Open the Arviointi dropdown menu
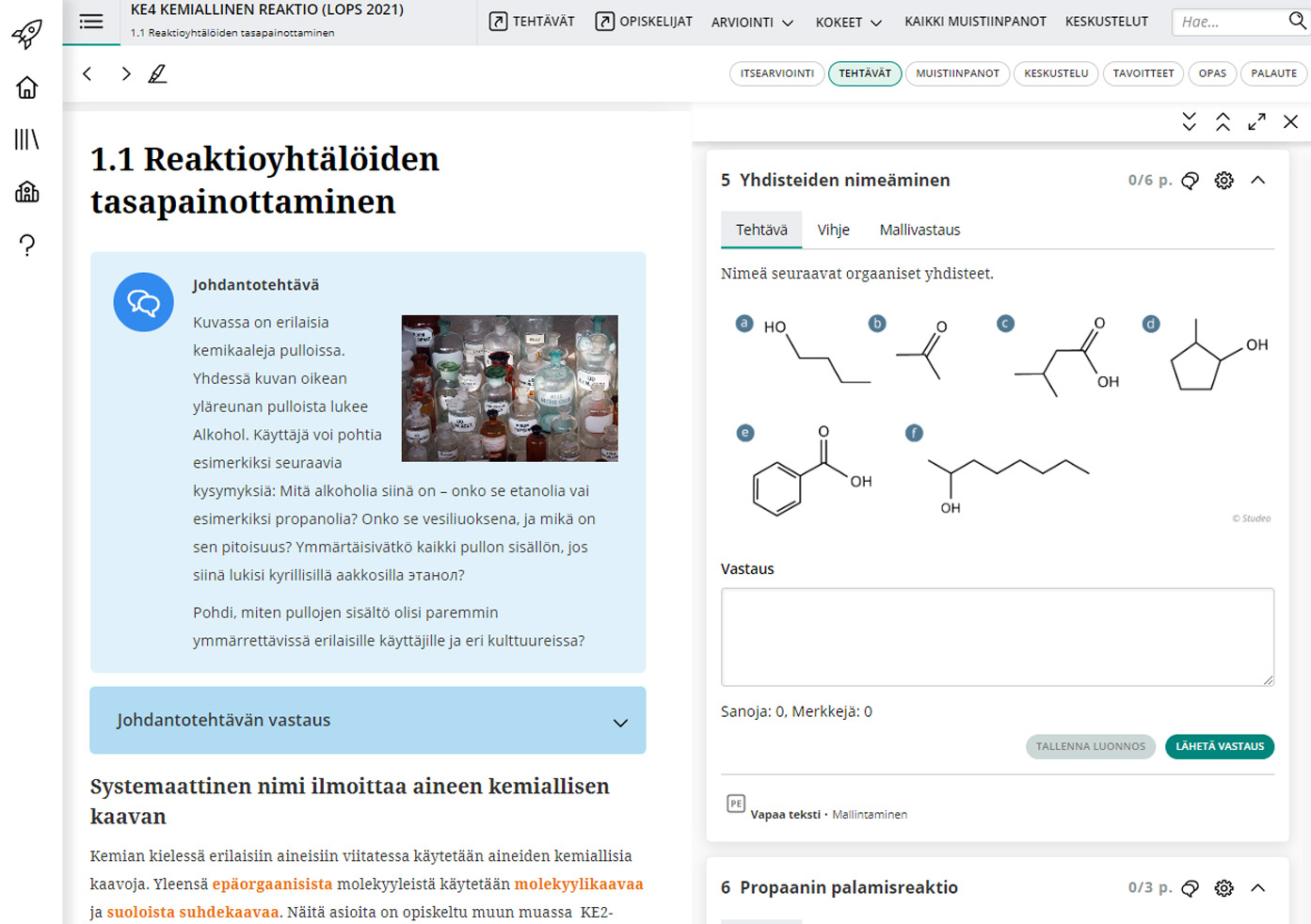 pos(752,22)
